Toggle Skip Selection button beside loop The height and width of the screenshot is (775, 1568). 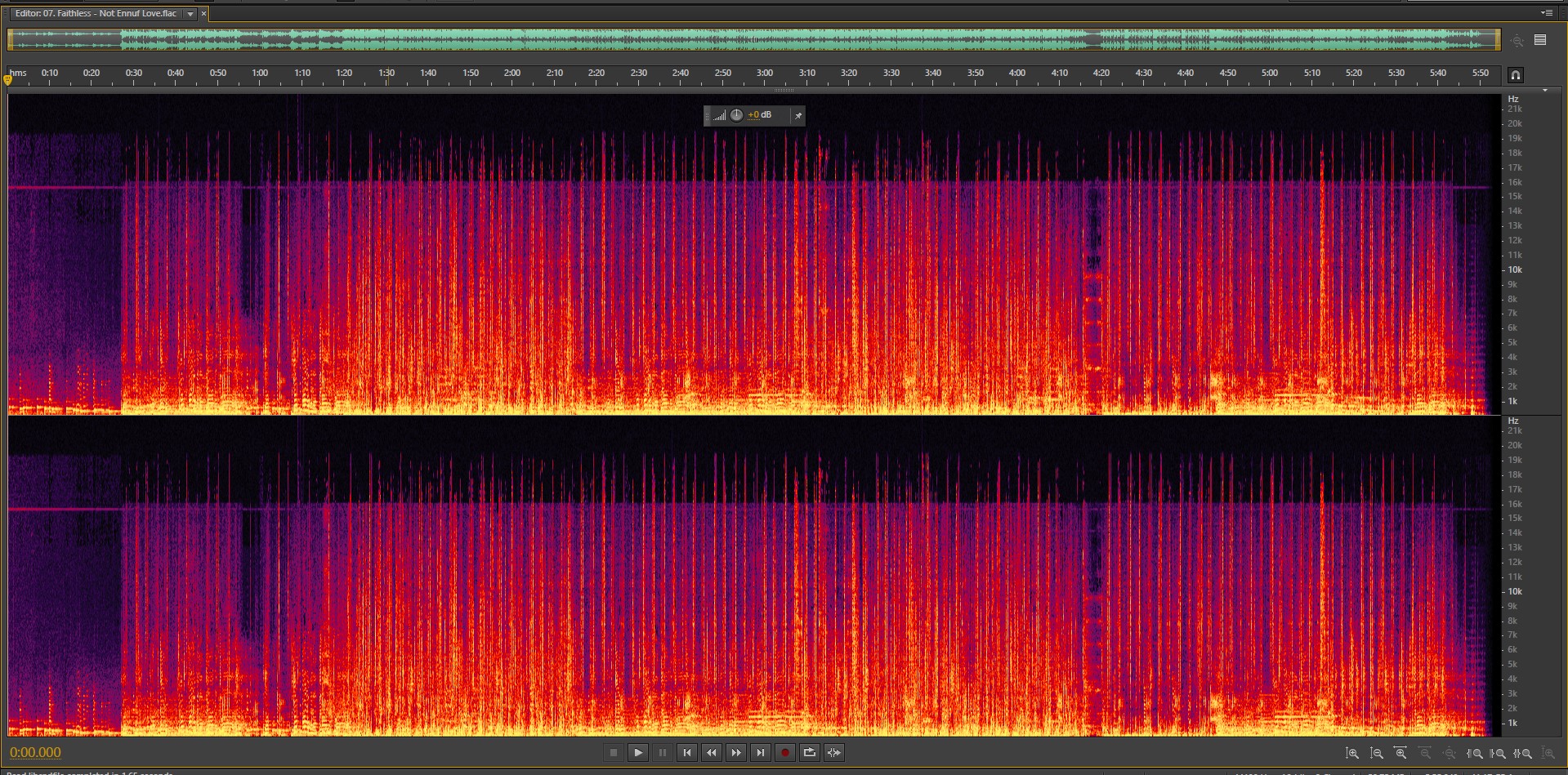coord(833,753)
